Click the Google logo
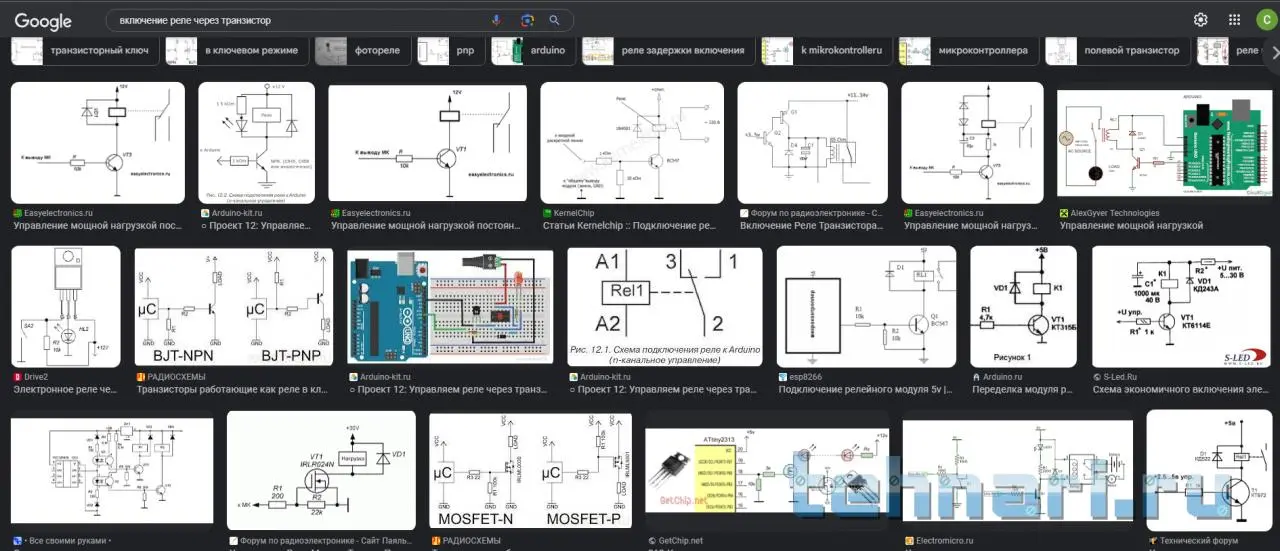Screen dimensions: 1280x551 (43, 21)
